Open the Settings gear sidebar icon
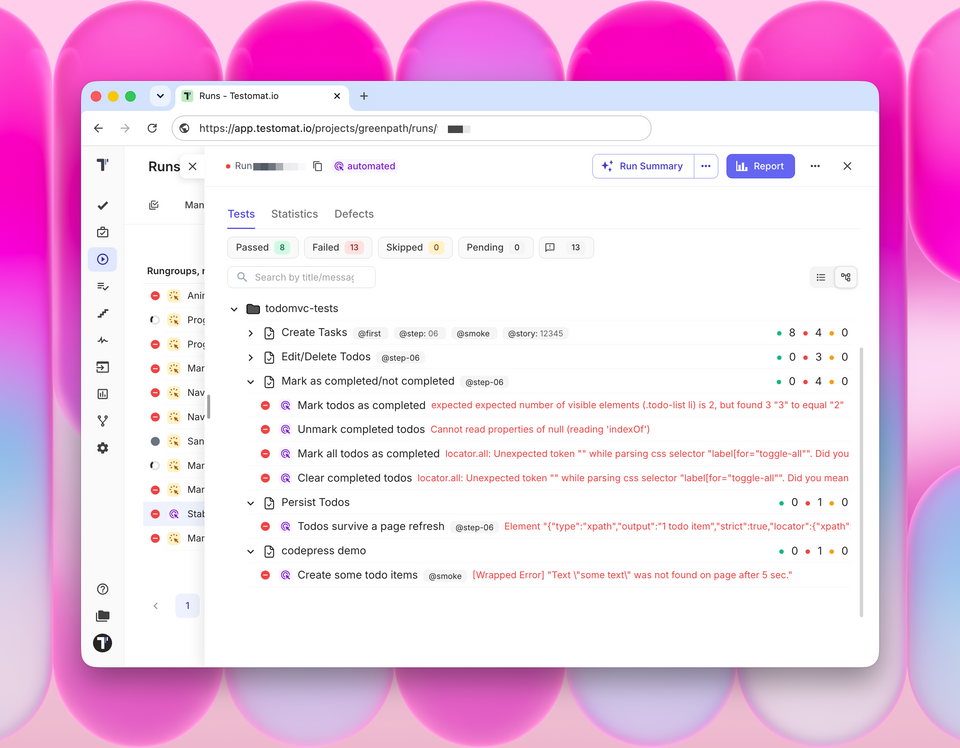The height and width of the screenshot is (748, 960). [102, 448]
